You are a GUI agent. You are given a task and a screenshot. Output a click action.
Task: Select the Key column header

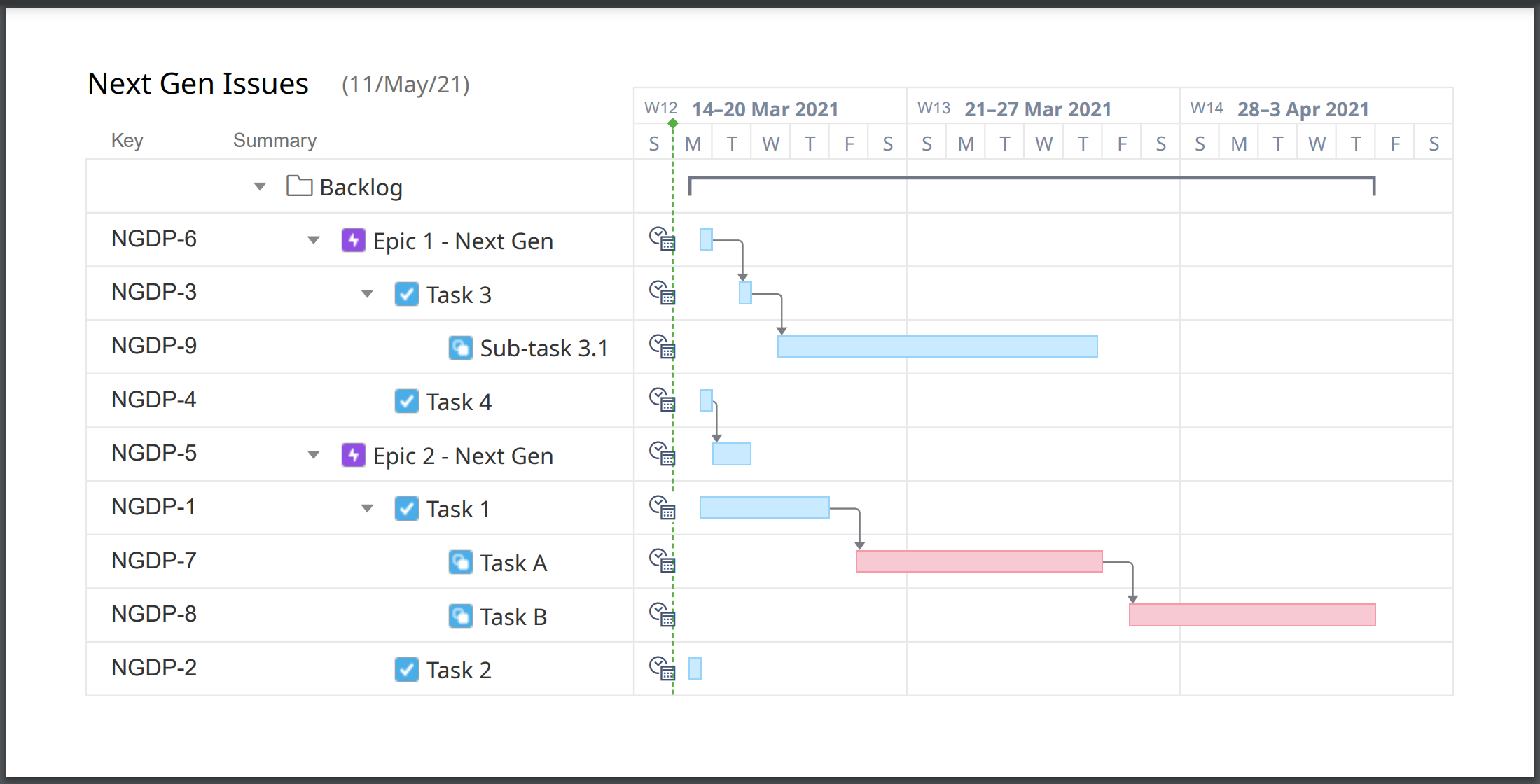pyautogui.click(x=127, y=140)
